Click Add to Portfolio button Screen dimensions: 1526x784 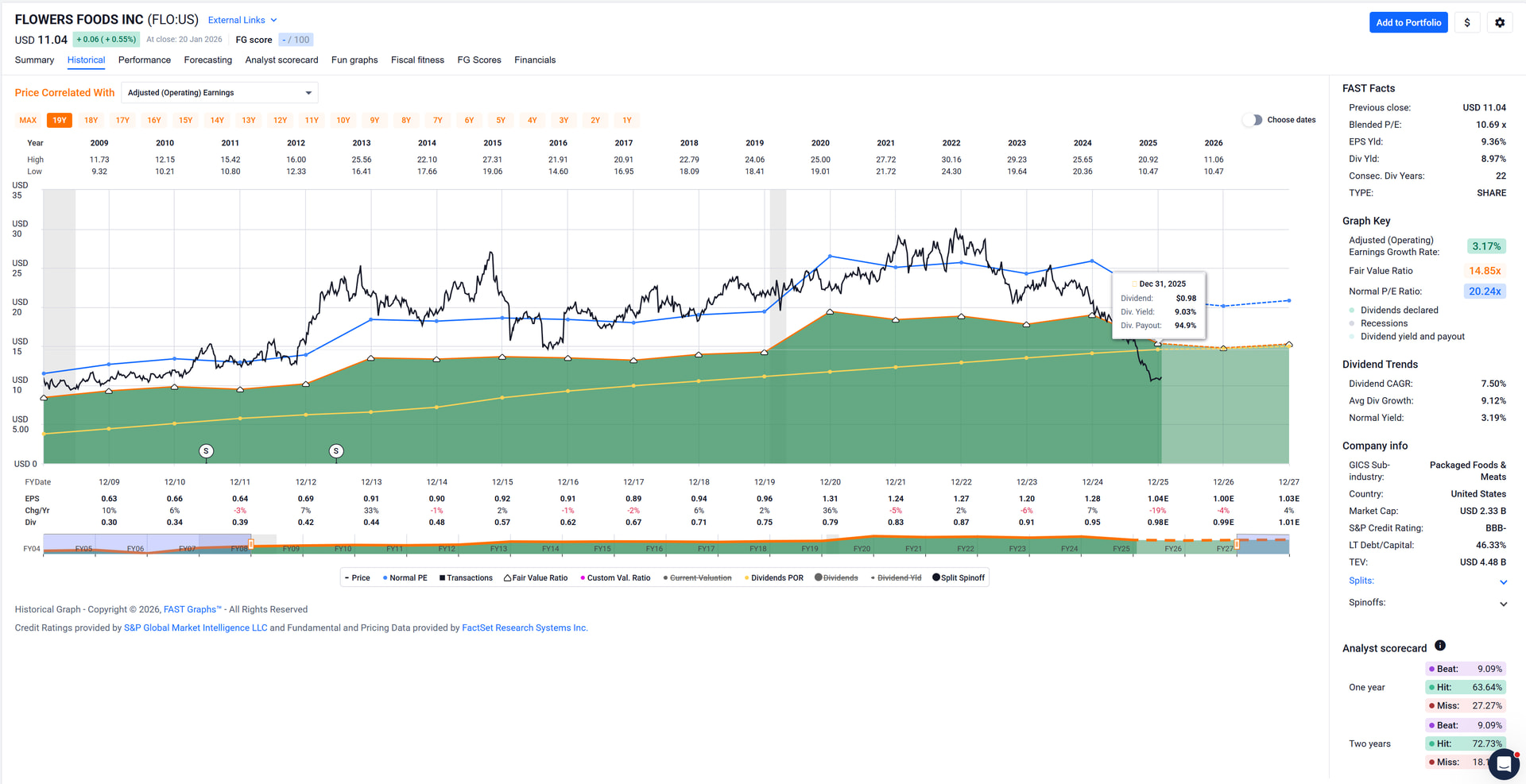[1408, 23]
